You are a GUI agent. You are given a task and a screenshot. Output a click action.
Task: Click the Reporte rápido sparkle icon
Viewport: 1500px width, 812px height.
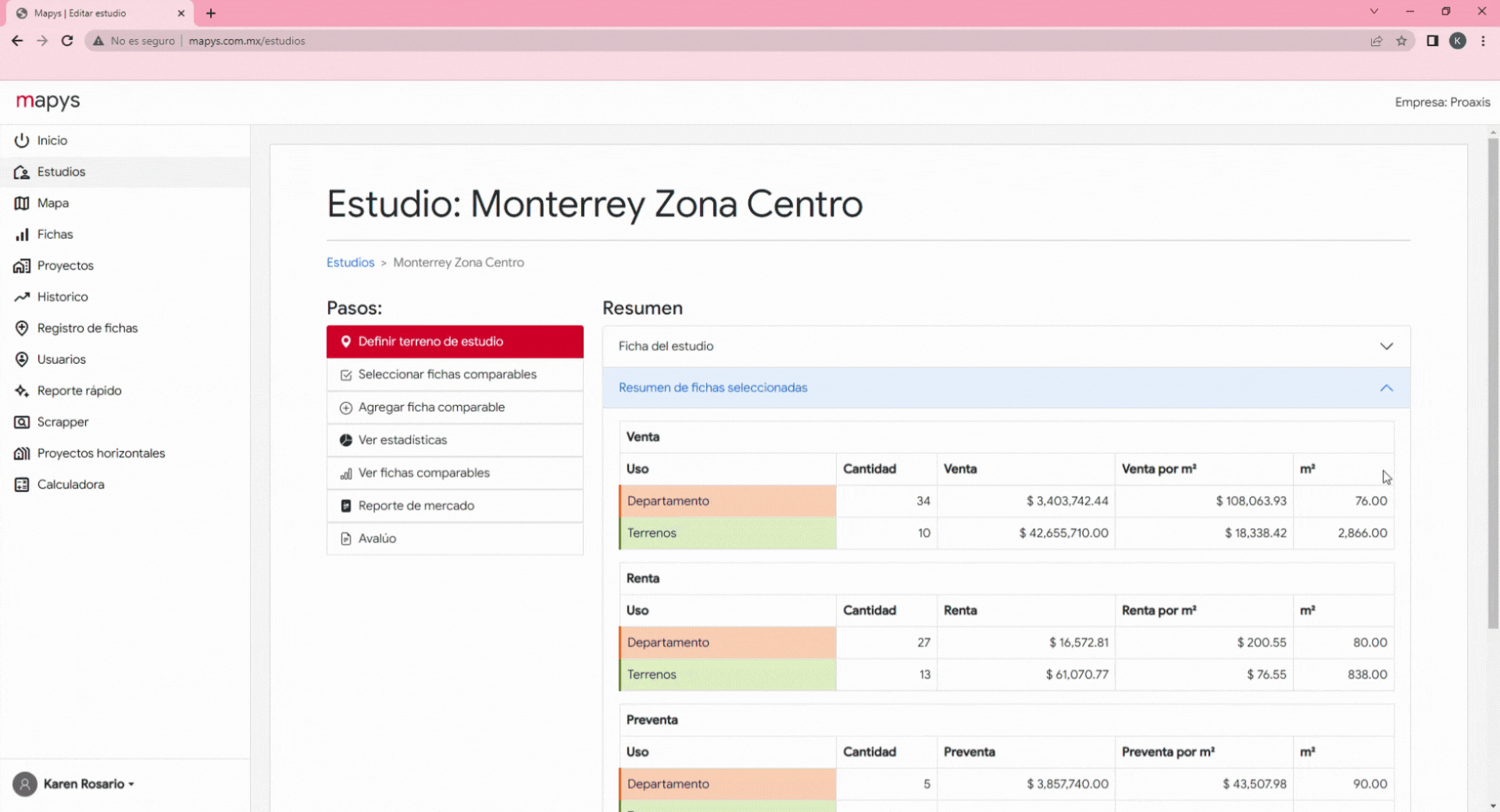coord(22,390)
